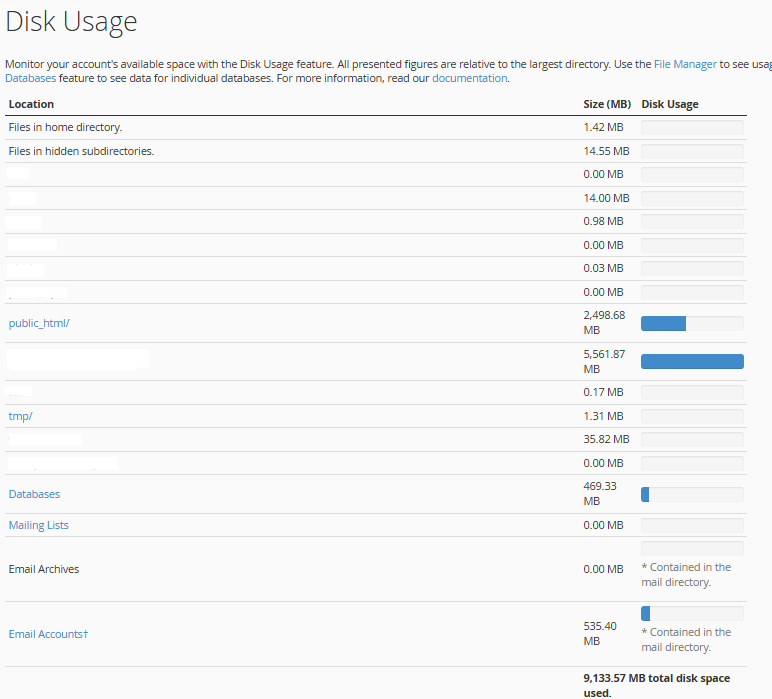Open the File Manager link

point(685,64)
